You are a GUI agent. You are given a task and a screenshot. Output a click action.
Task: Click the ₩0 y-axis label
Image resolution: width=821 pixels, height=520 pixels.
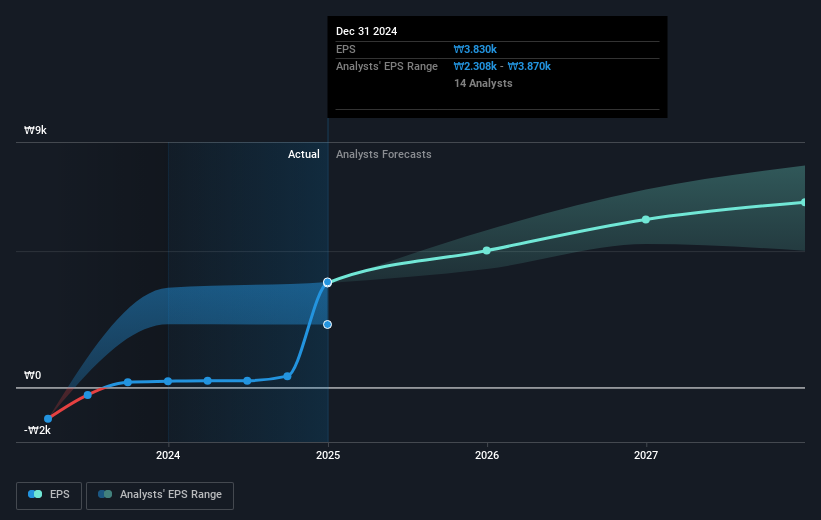(x=32, y=375)
